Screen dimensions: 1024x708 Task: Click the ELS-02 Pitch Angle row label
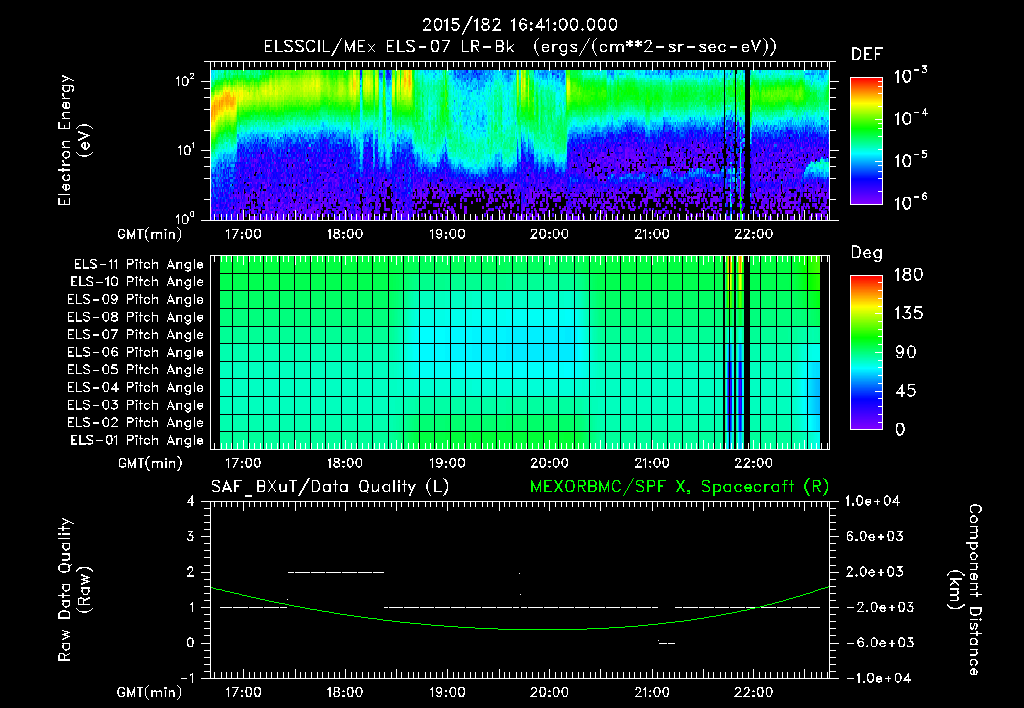(x=135, y=423)
